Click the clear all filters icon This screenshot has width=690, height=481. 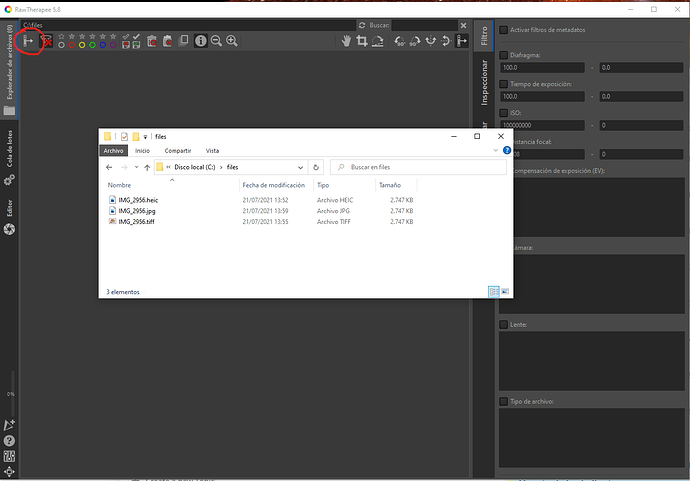(47, 41)
